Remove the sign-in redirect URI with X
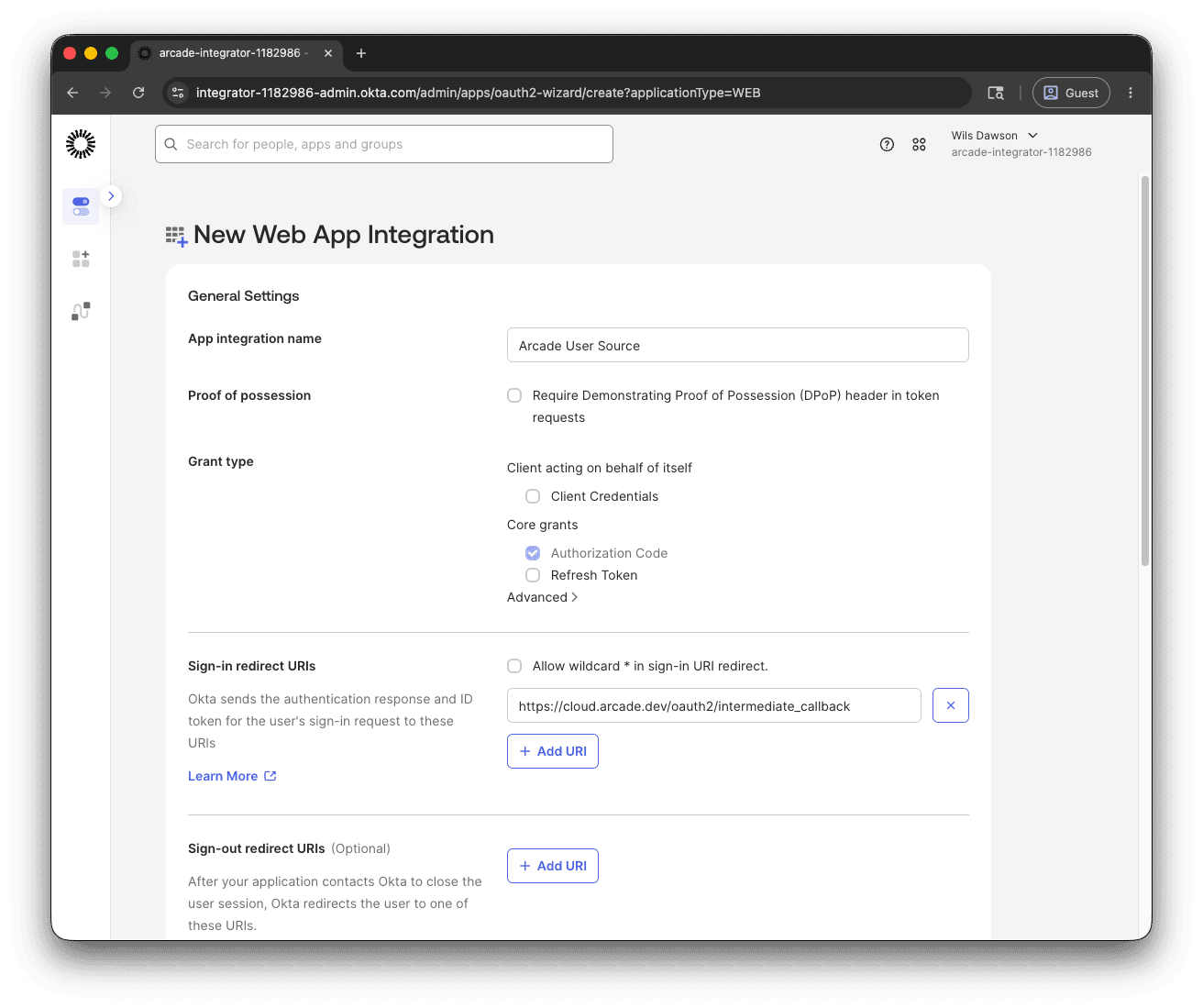 tap(950, 705)
